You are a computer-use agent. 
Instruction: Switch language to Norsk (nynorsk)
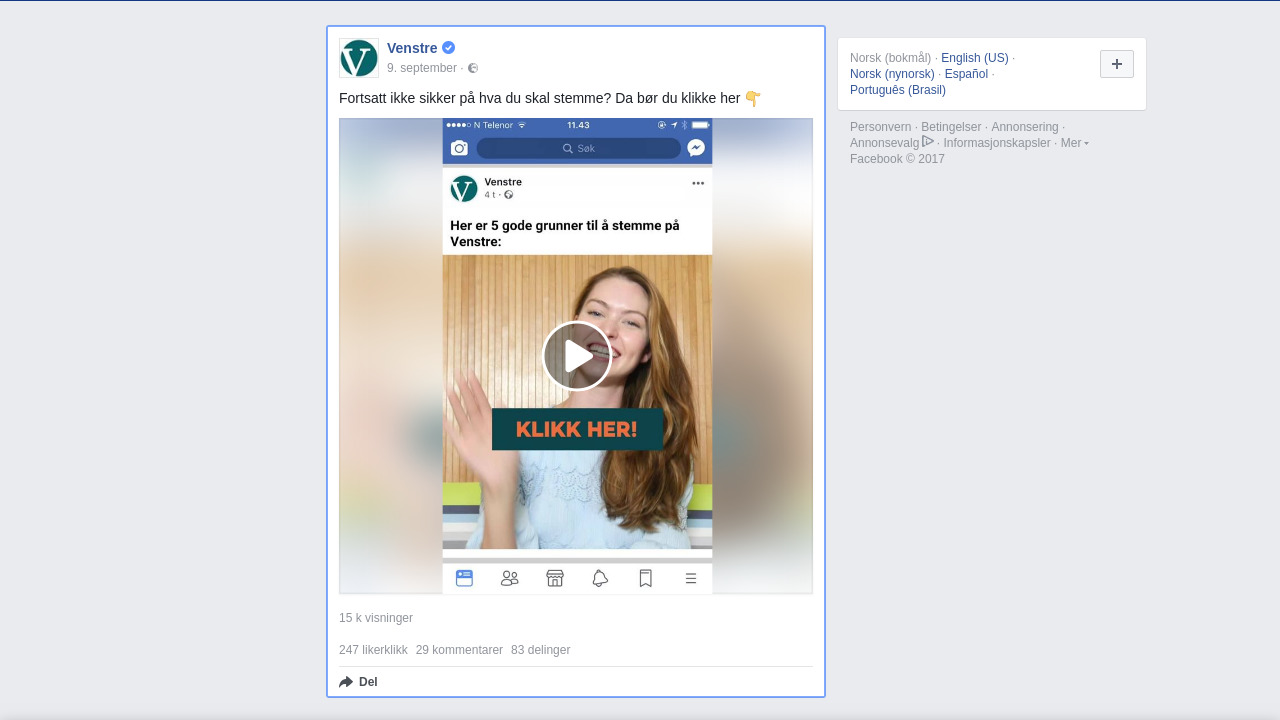coord(892,74)
